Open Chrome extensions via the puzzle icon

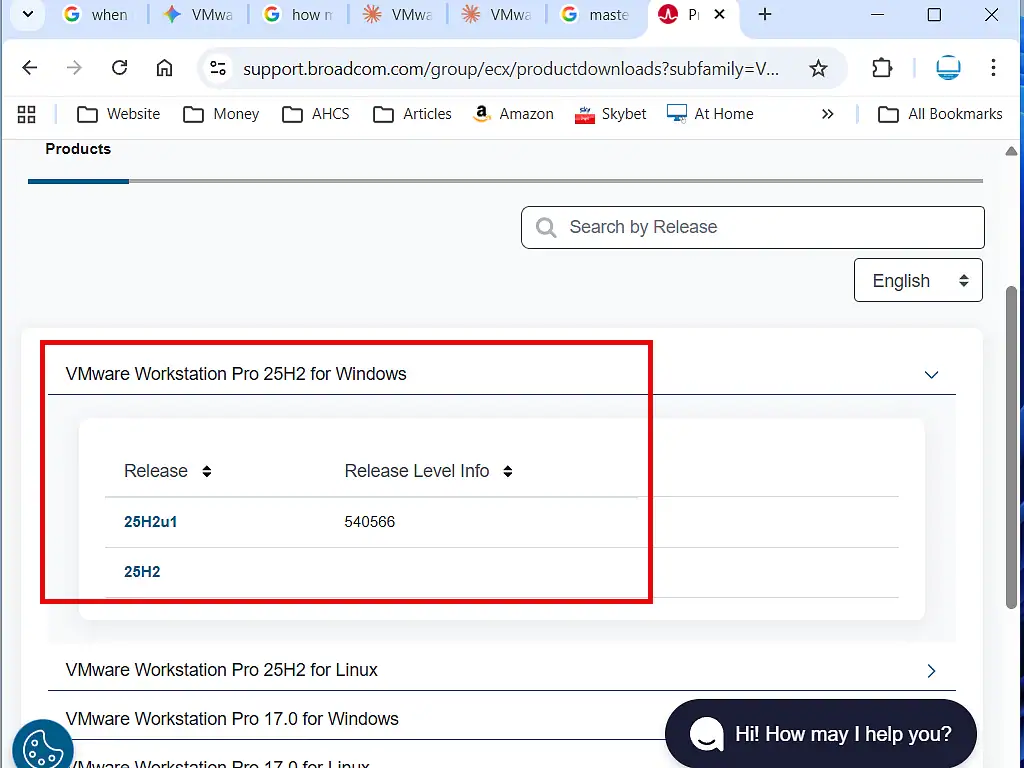881,67
